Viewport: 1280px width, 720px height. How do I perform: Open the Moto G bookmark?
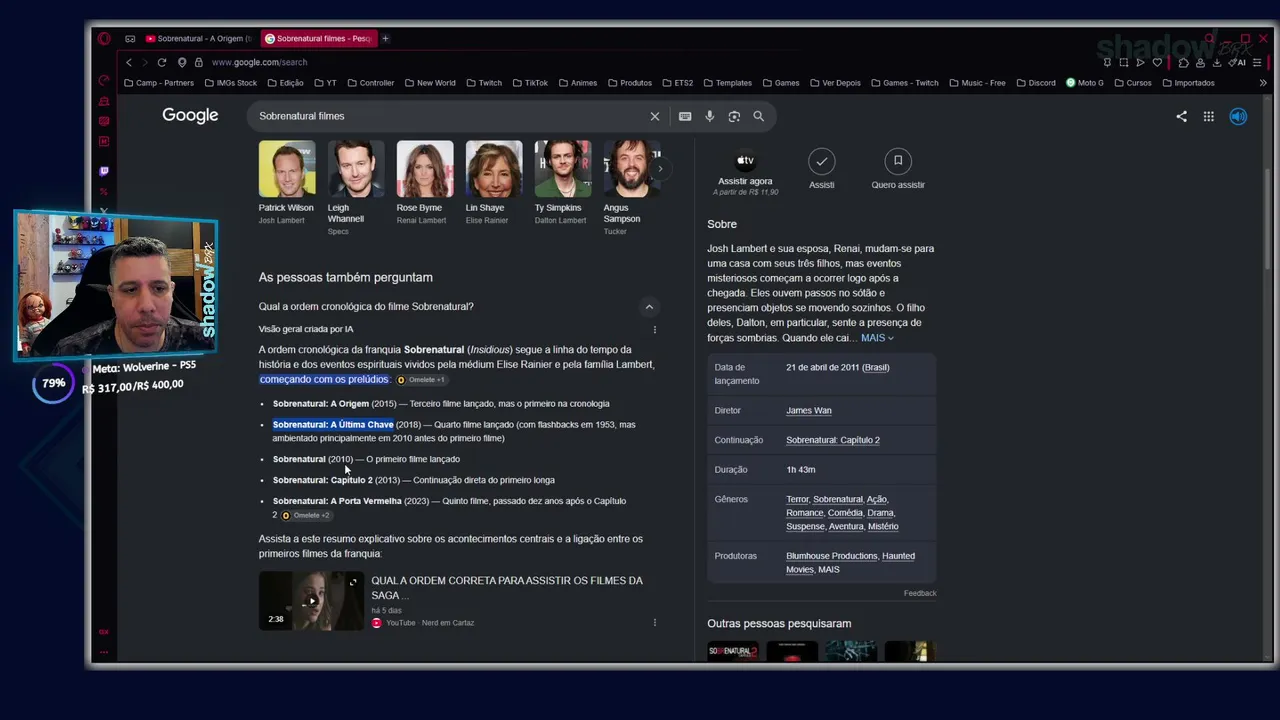click(1085, 83)
